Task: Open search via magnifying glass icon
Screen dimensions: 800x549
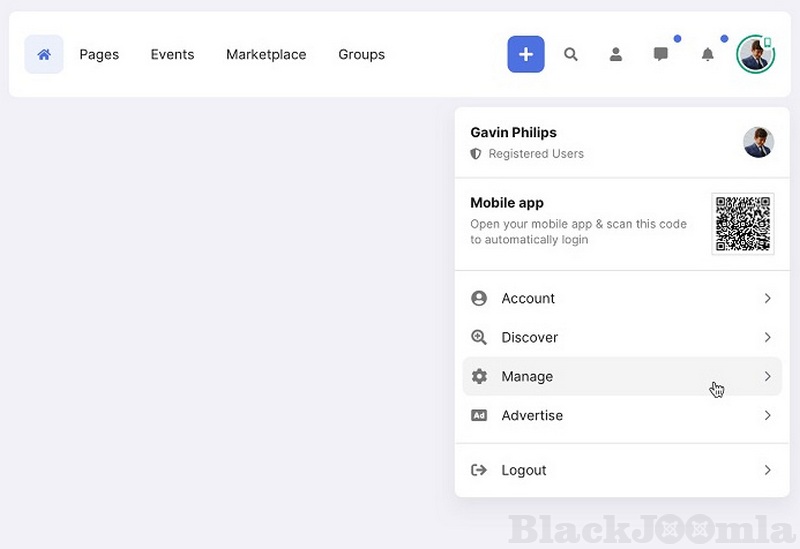Action: pyautogui.click(x=571, y=54)
